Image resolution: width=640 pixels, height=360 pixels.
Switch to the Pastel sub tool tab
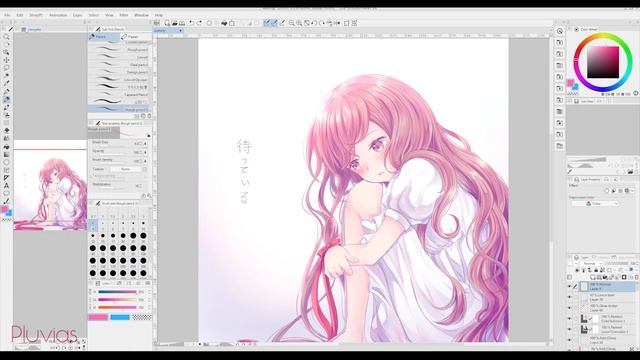[136, 37]
